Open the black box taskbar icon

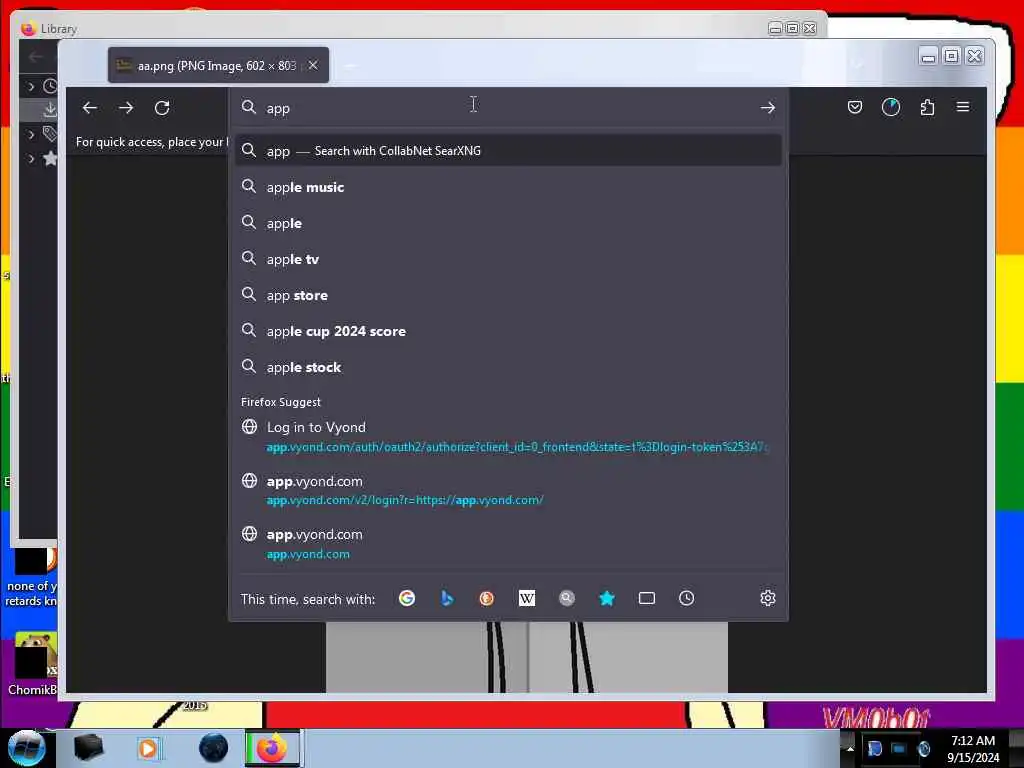89,748
